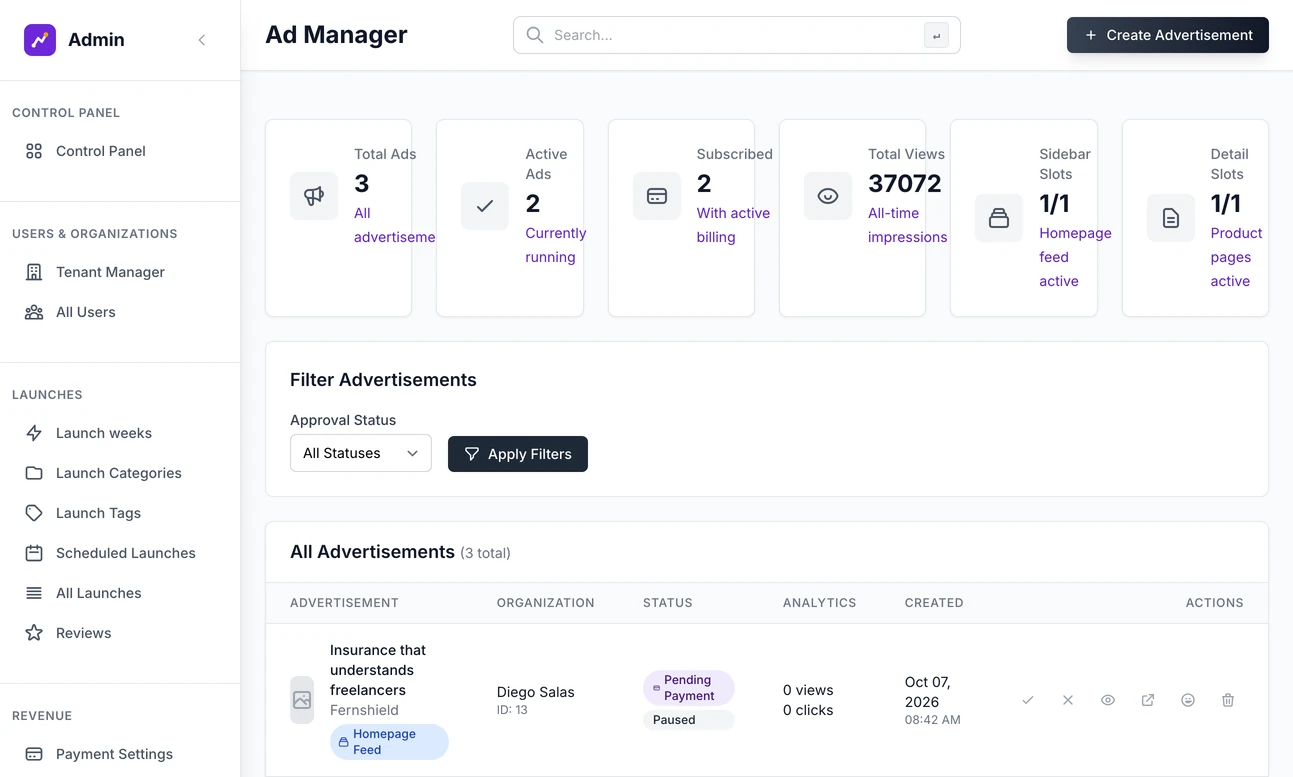Click the All Launches list icon
Image resolution: width=1293 pixels, height=777 pixels.
click(34, 593)
